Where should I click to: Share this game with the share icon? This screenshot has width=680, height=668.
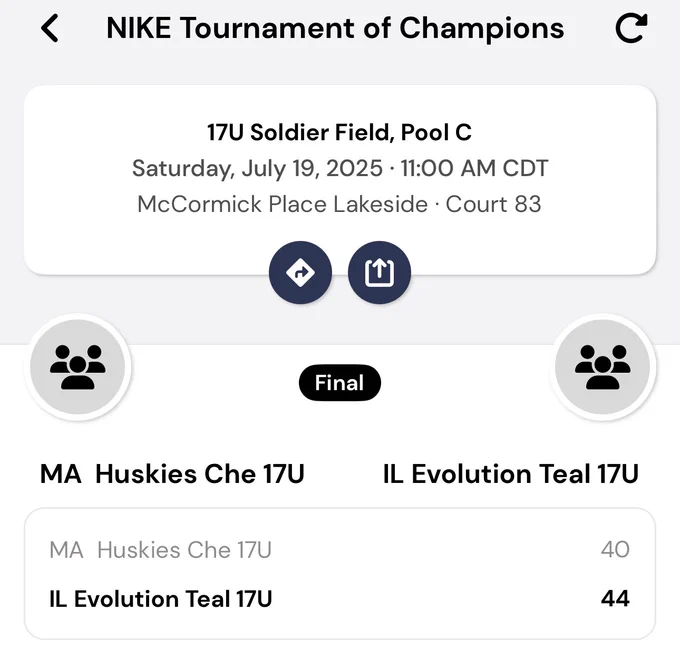coord(379,272)
